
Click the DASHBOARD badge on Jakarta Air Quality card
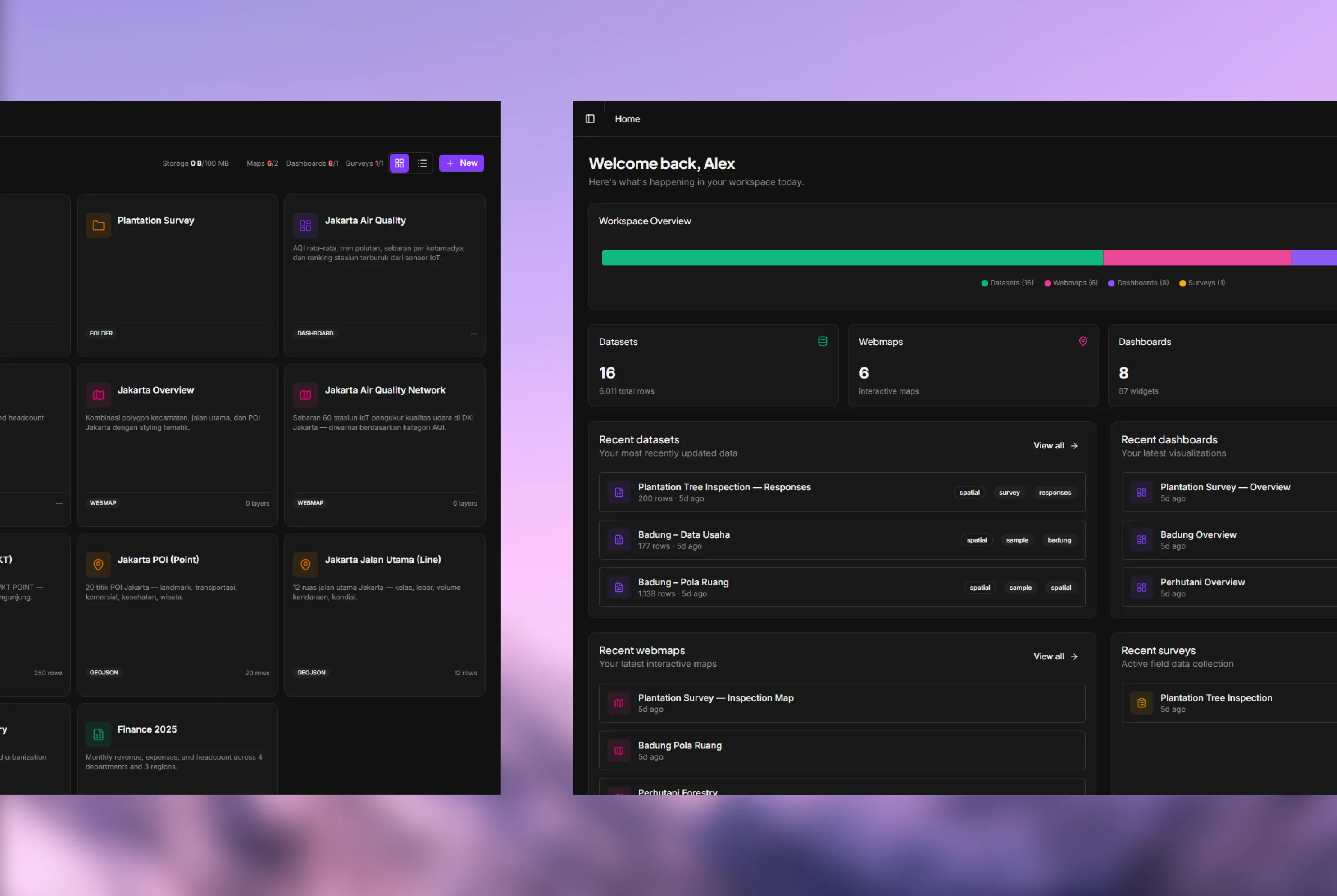point(315,333)
